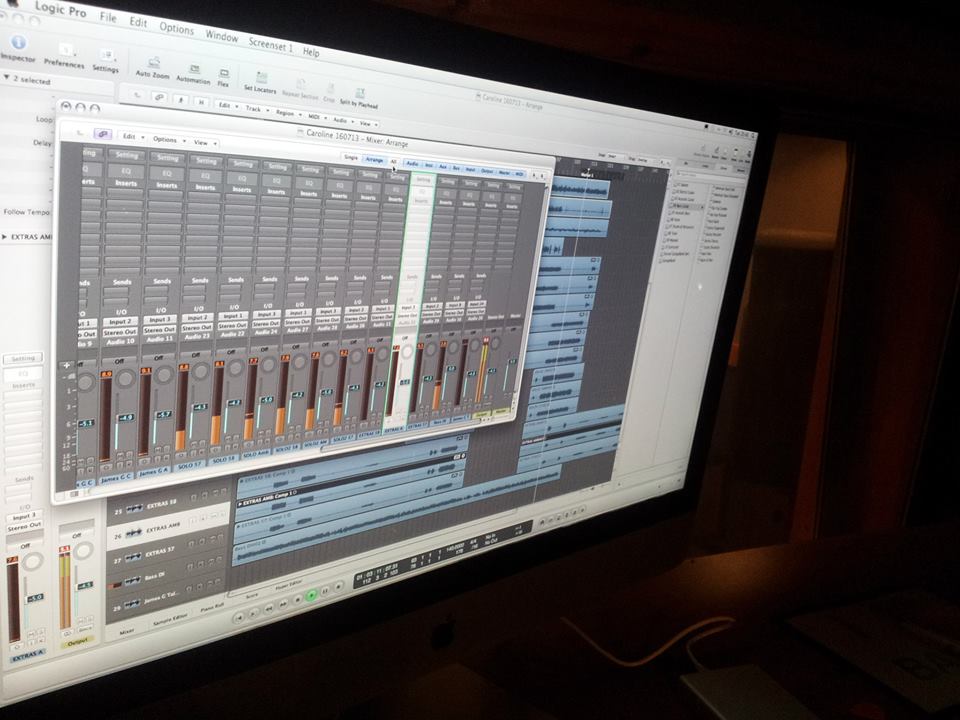Toggle Auto Zoom in the Arrange toolbar
Viewport: 960px width, 720px height.
(154, 62)
